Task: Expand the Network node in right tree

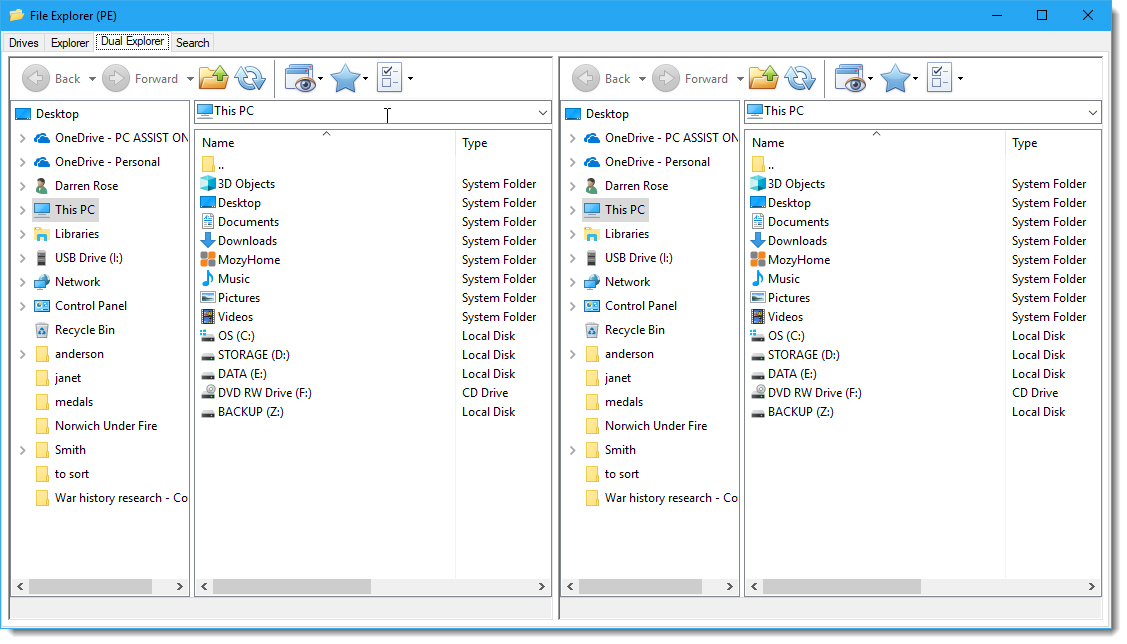Action: [572, 282]
